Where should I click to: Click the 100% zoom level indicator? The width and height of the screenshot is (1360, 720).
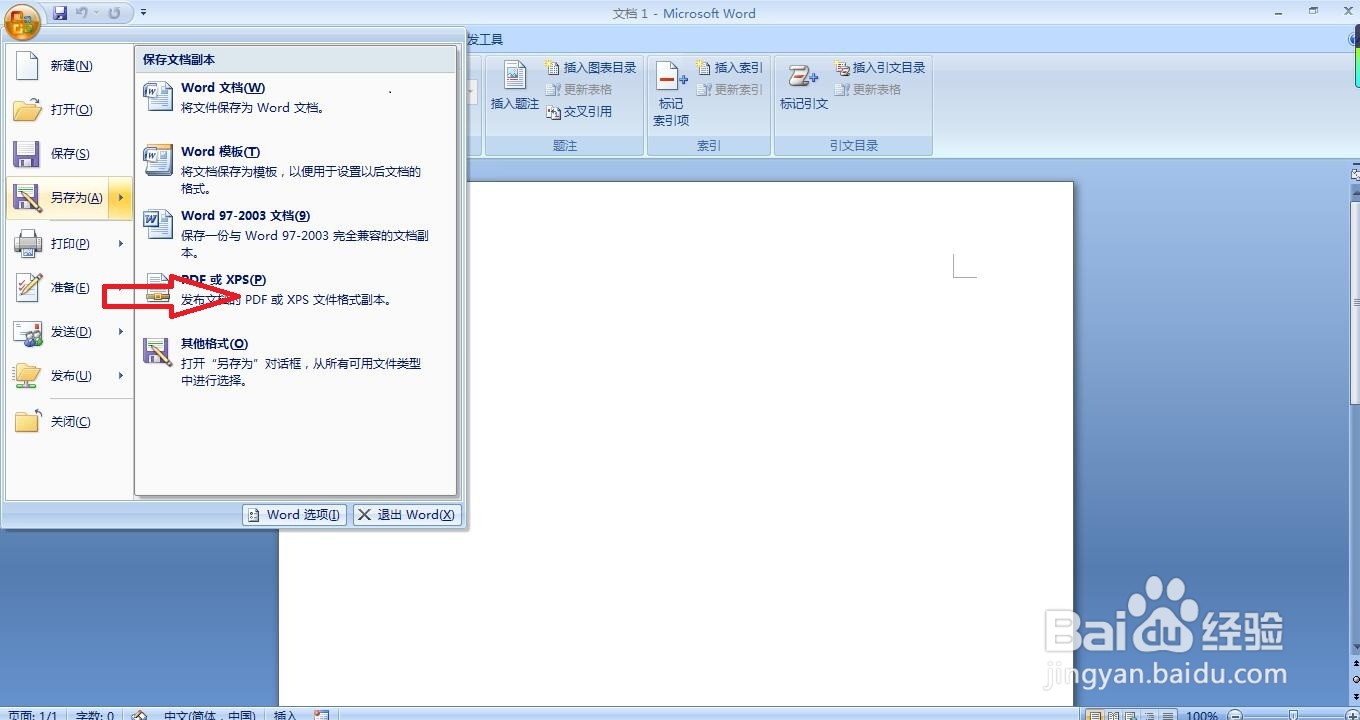pyautogui.click(x=1202, y=716)
